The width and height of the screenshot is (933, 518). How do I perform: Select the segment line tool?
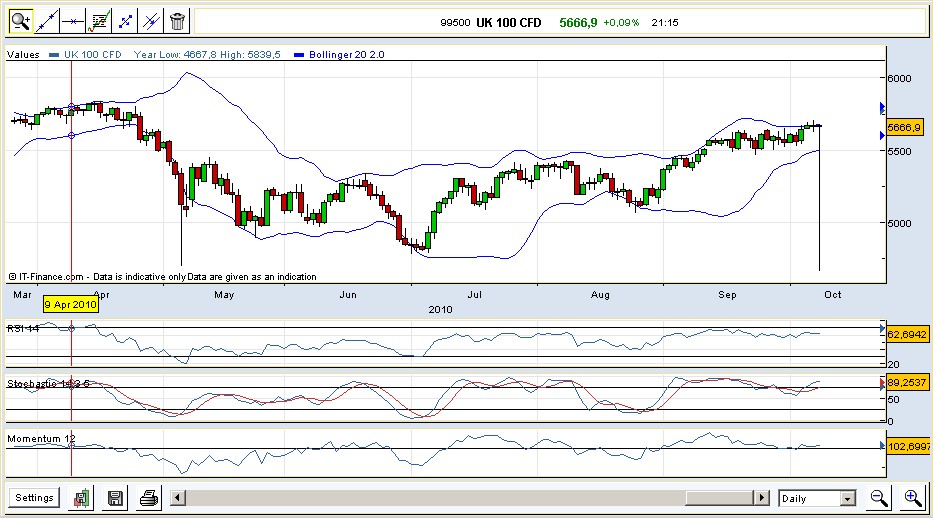(125, 22)
